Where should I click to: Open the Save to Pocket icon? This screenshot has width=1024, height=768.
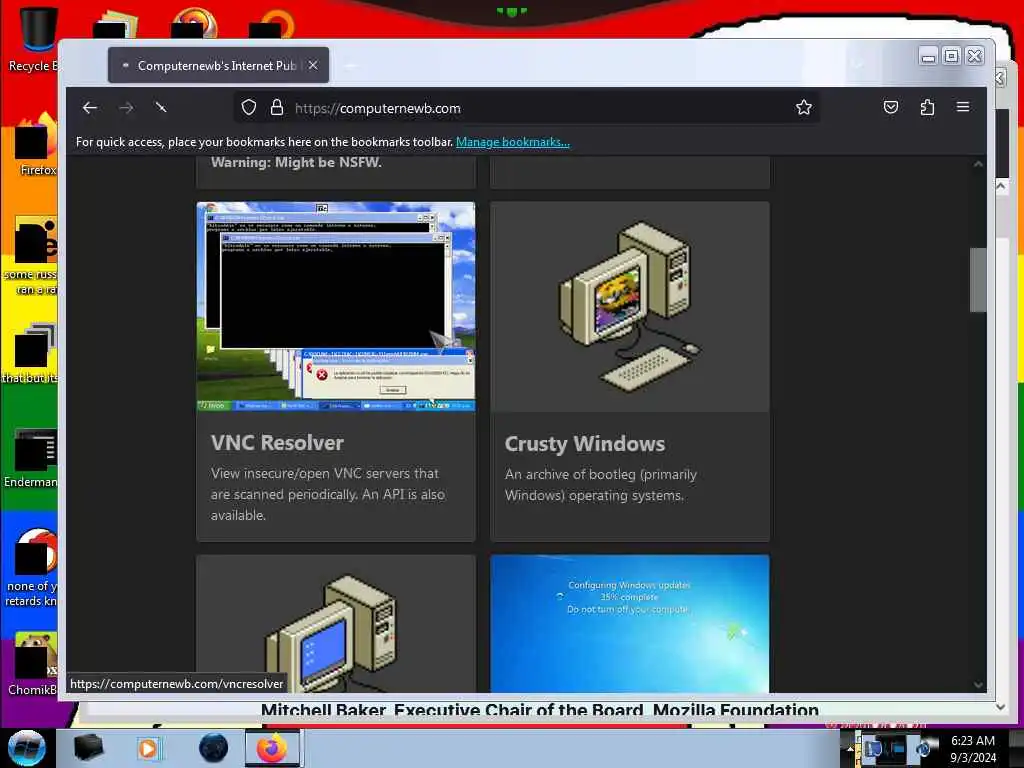point(891,107)
